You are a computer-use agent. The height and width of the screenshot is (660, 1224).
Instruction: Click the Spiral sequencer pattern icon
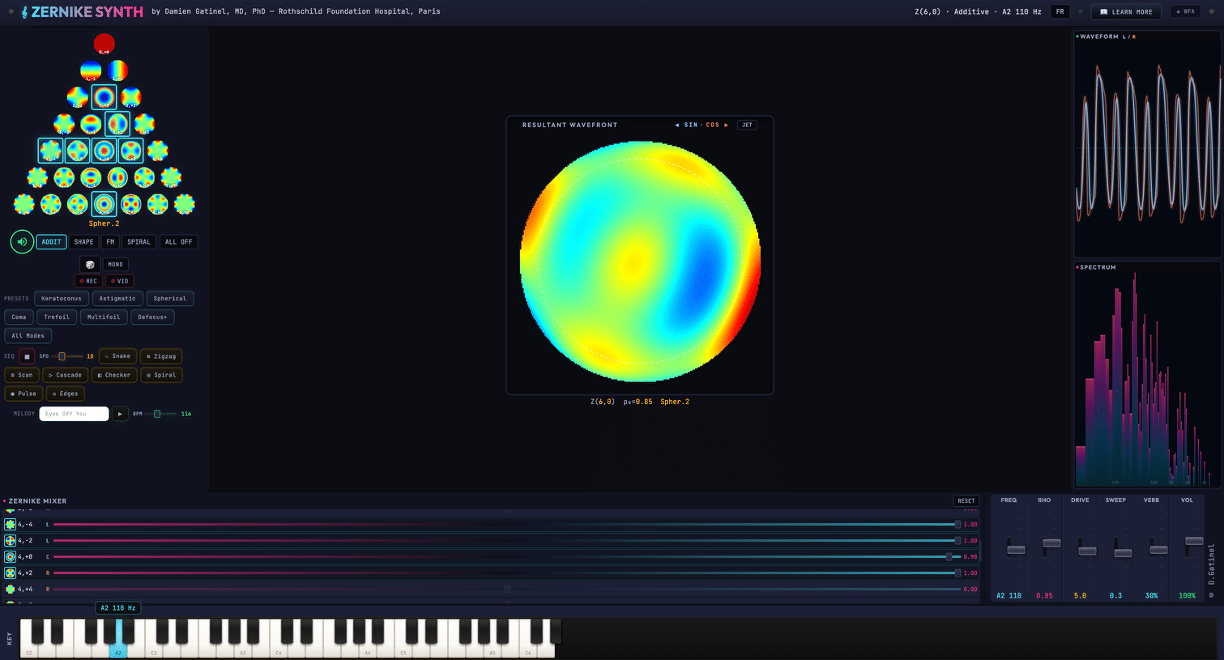coord(161,374)
